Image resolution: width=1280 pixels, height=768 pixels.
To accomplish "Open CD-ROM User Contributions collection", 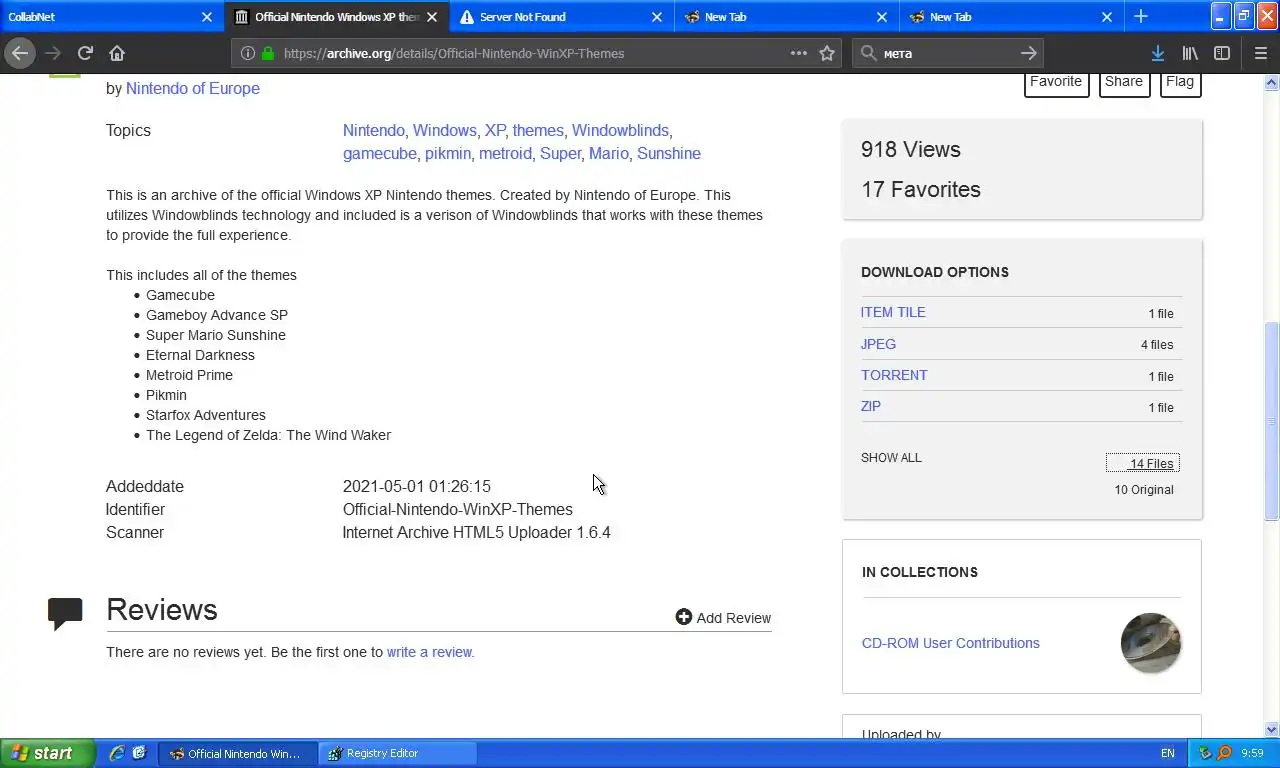I will 951,643.
